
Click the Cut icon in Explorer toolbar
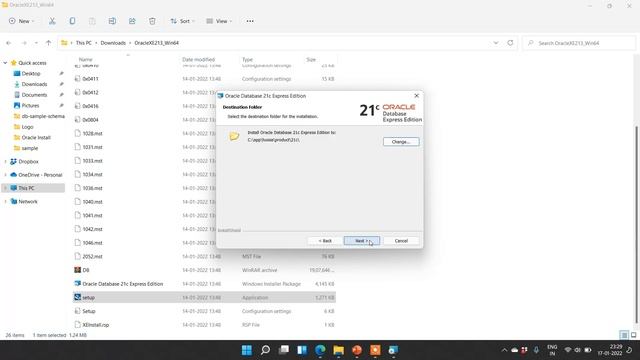(52, 21)
